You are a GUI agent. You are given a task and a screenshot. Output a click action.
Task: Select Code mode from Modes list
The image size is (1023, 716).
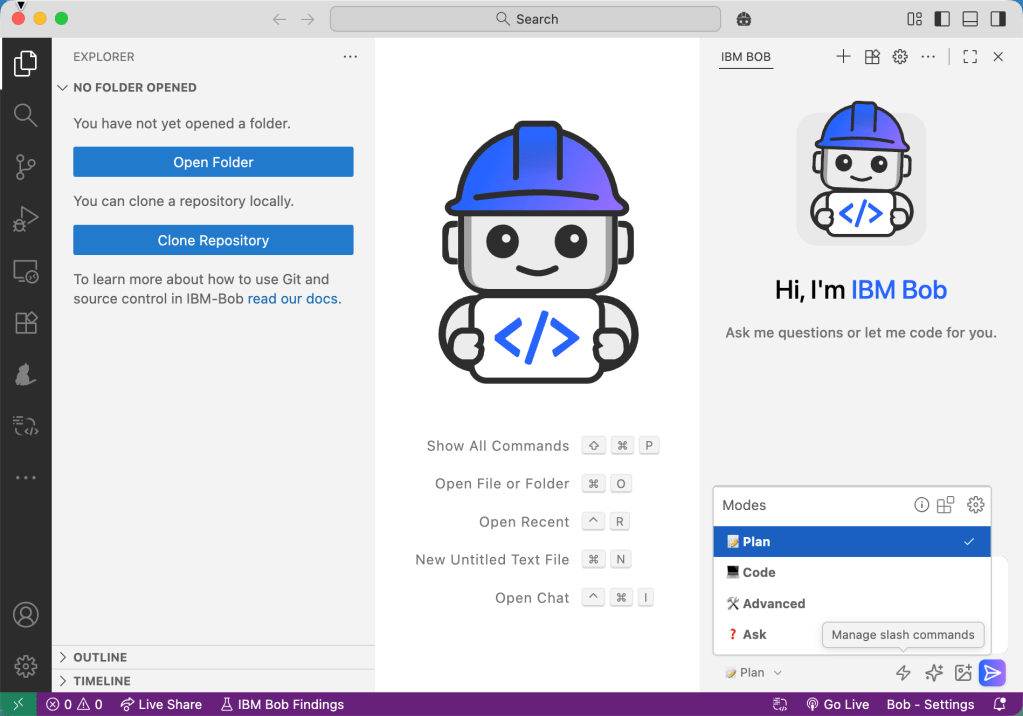coord(759,573)
